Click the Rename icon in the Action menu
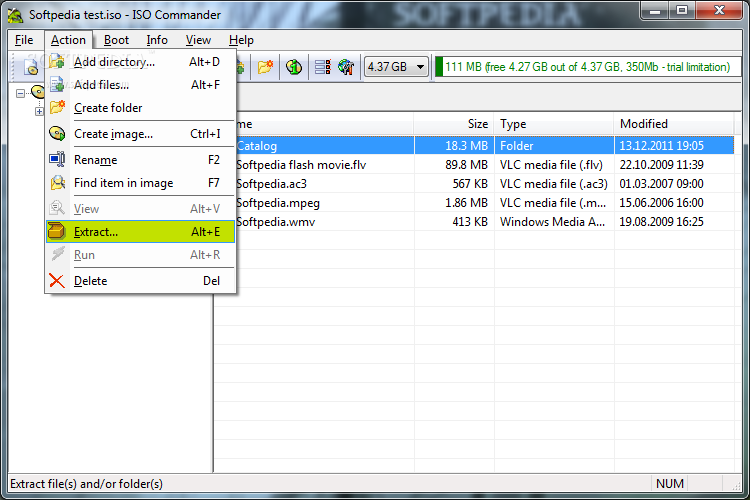This screenshot has width=750, height=500. tap(57, 159)
